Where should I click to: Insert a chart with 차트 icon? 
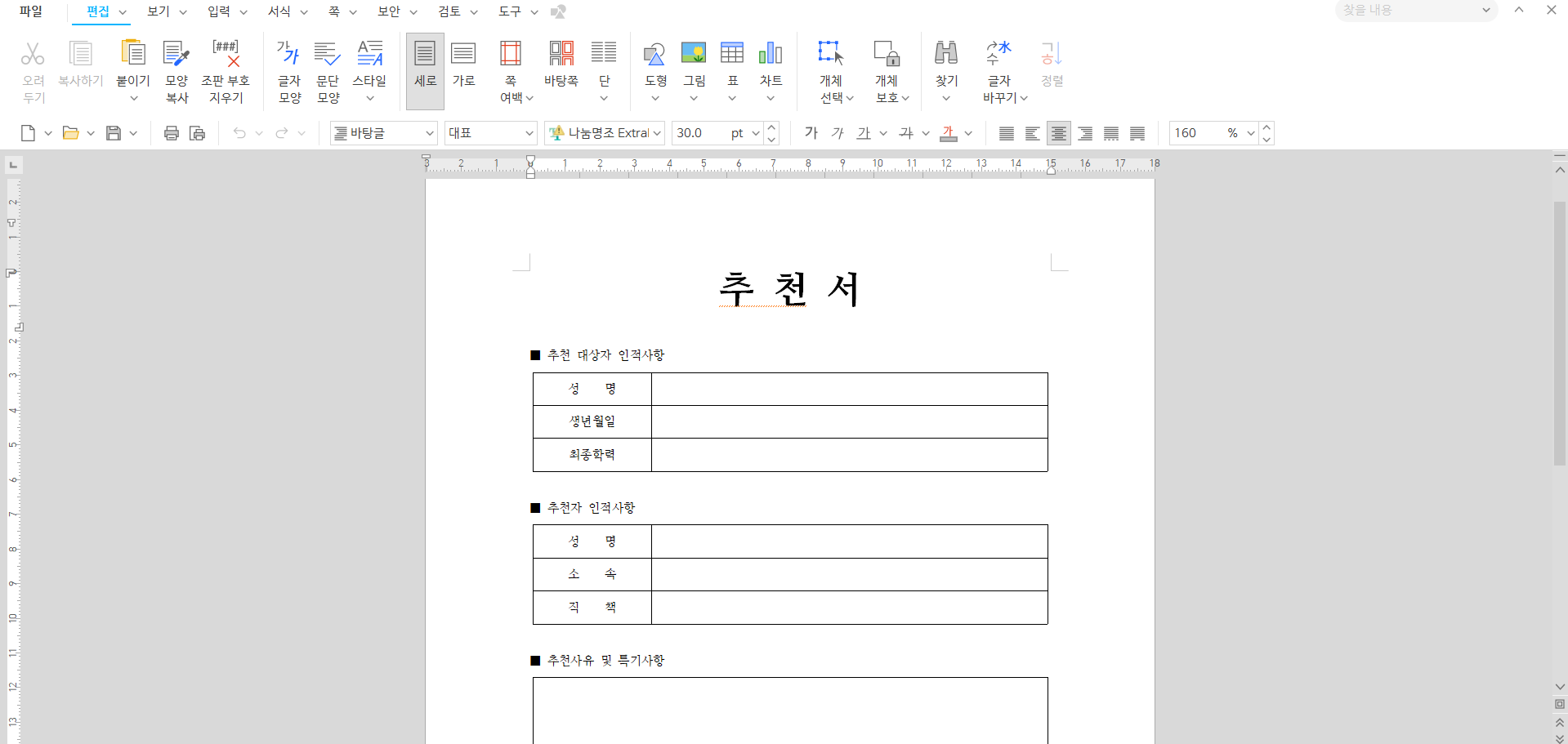point(771,54)
